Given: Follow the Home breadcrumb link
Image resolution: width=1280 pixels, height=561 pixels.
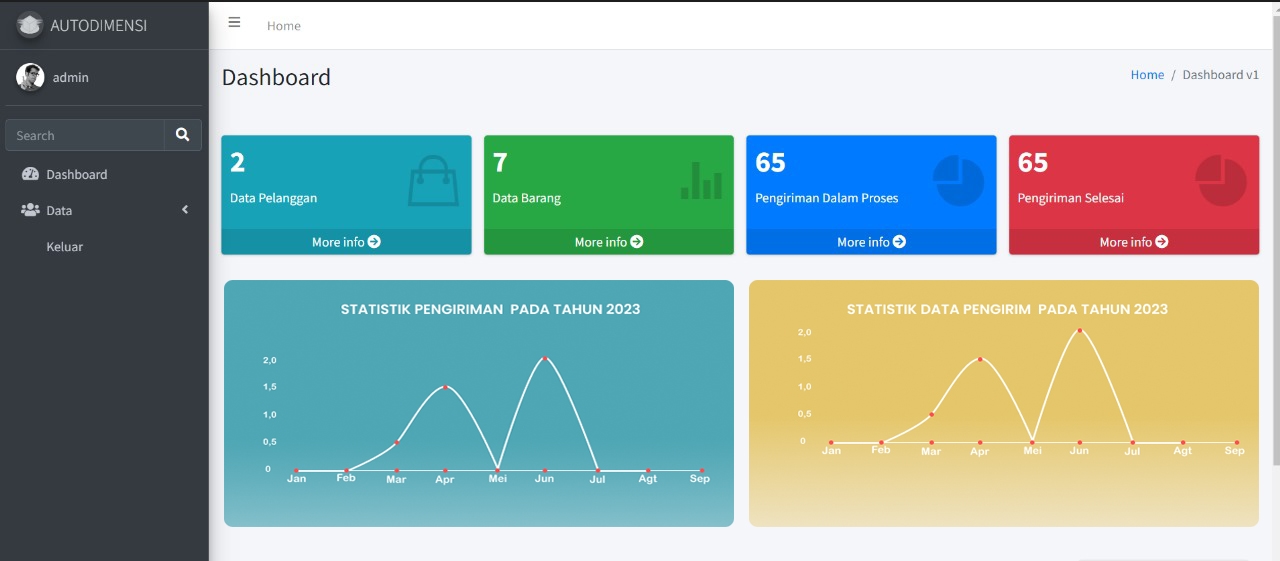Looking at the screenshot, I should click(1147, 75).
